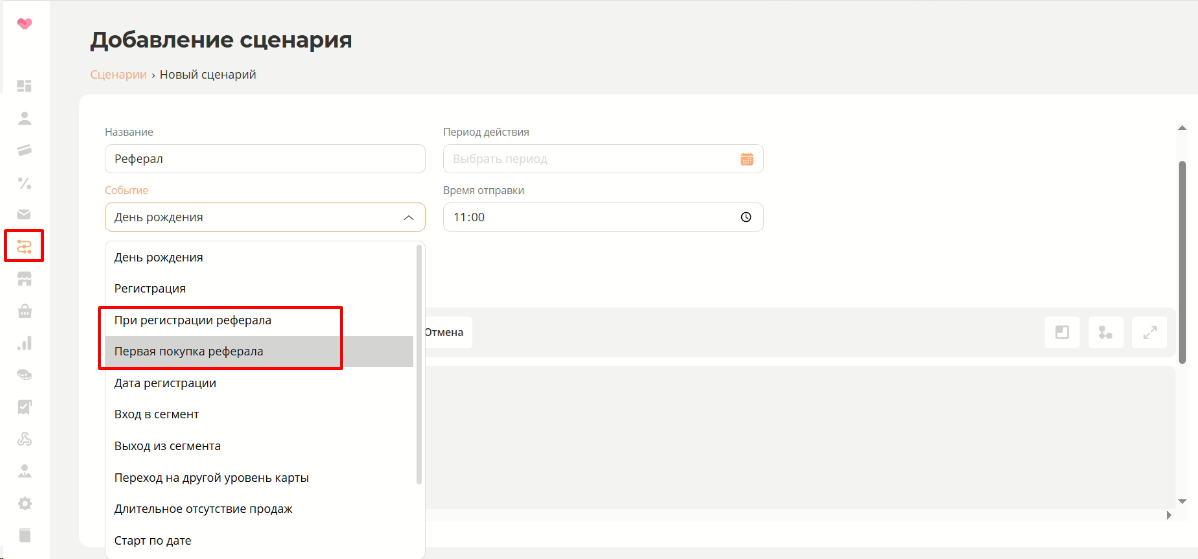Open the receipt checkmark icon in the sidebar
This screenshot has width=1198, height=559.
(24, 407)
